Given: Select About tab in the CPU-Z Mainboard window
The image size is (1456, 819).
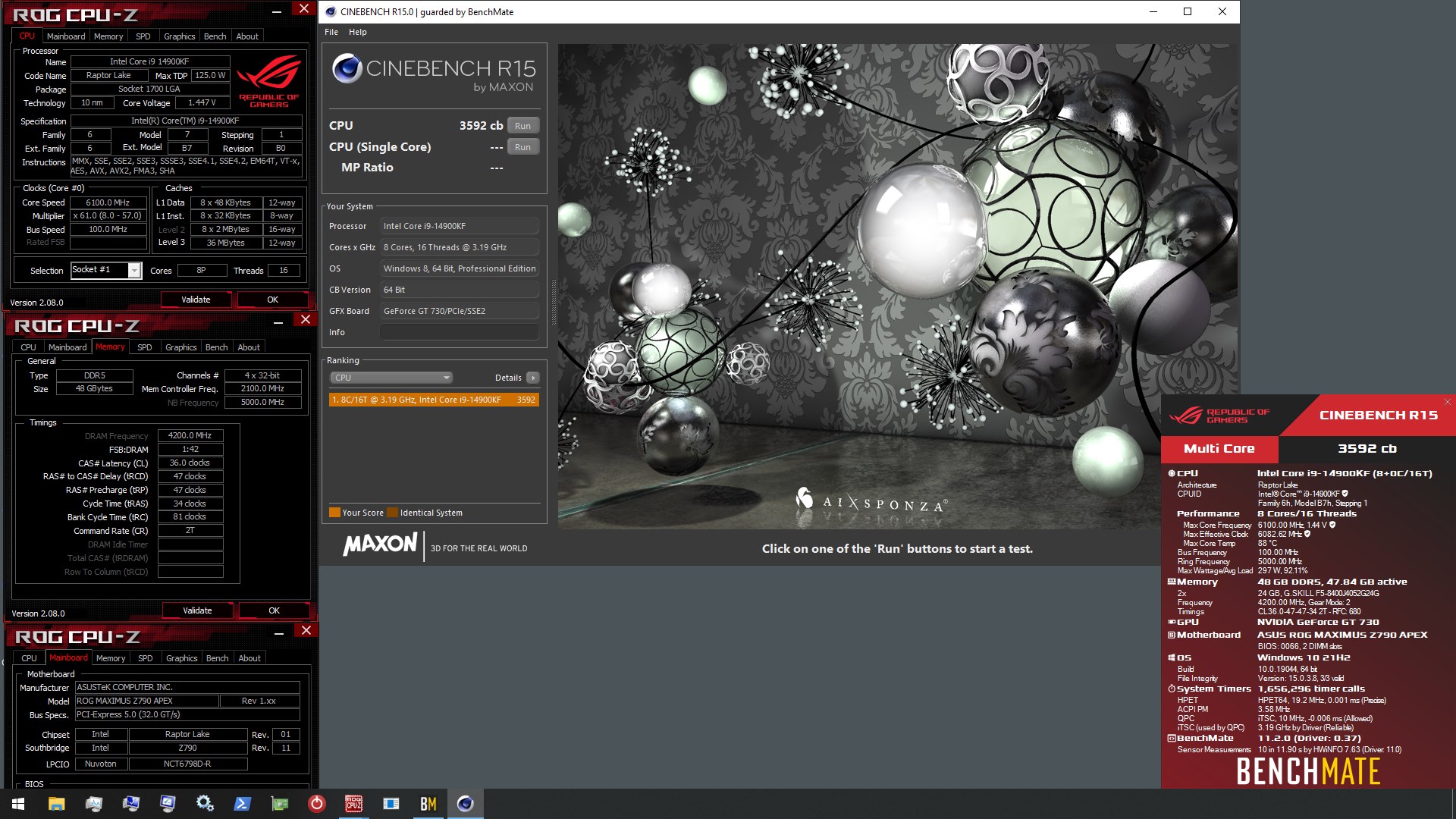Looking at the screenshot, I should tap(249, 658).
